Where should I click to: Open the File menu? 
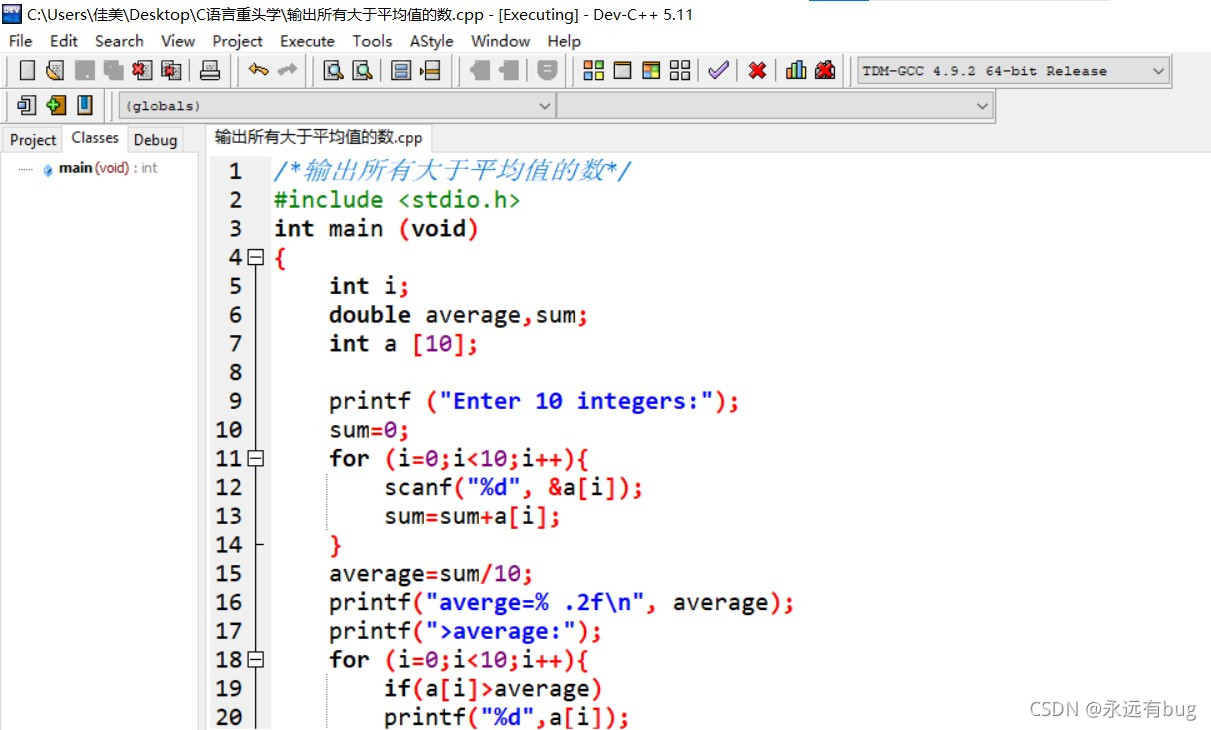click(x=20, y=41)
